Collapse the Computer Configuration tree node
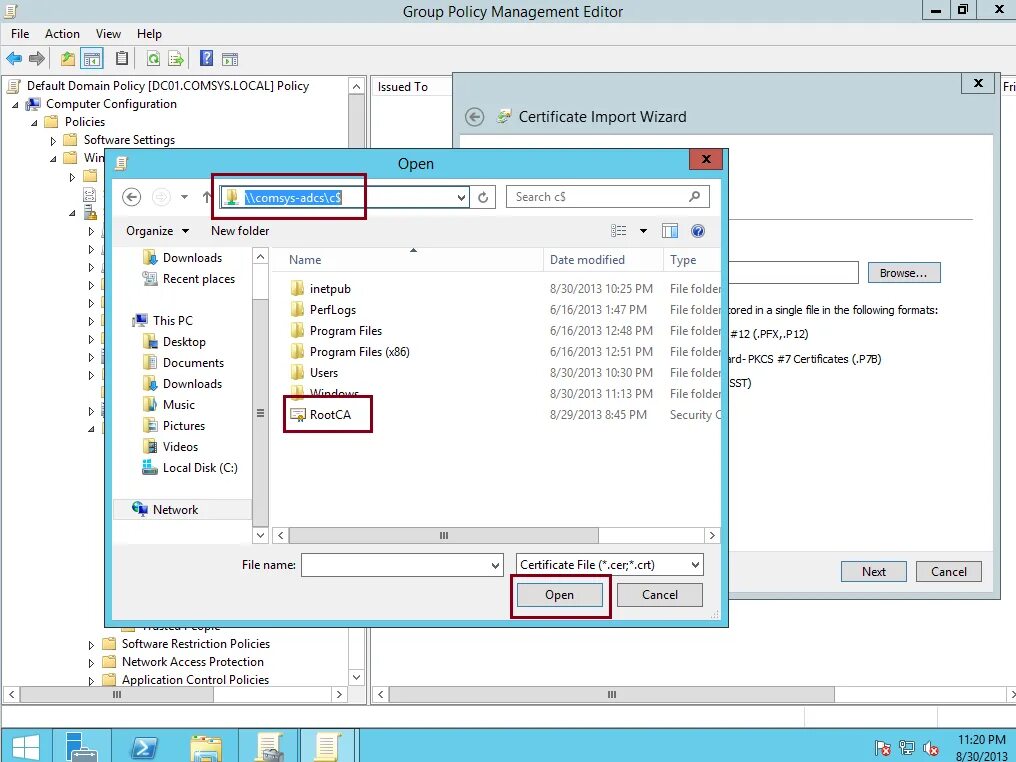 coord(15,104)
